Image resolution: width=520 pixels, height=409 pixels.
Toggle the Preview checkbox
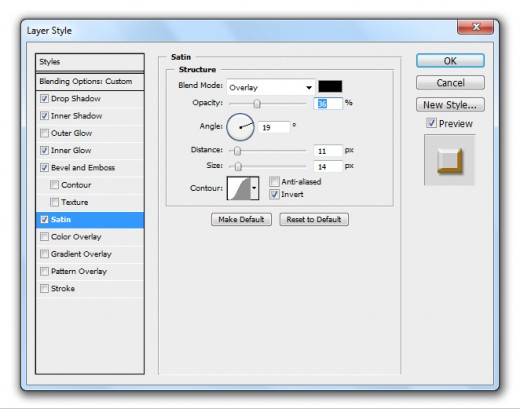[x=431, y=123]
